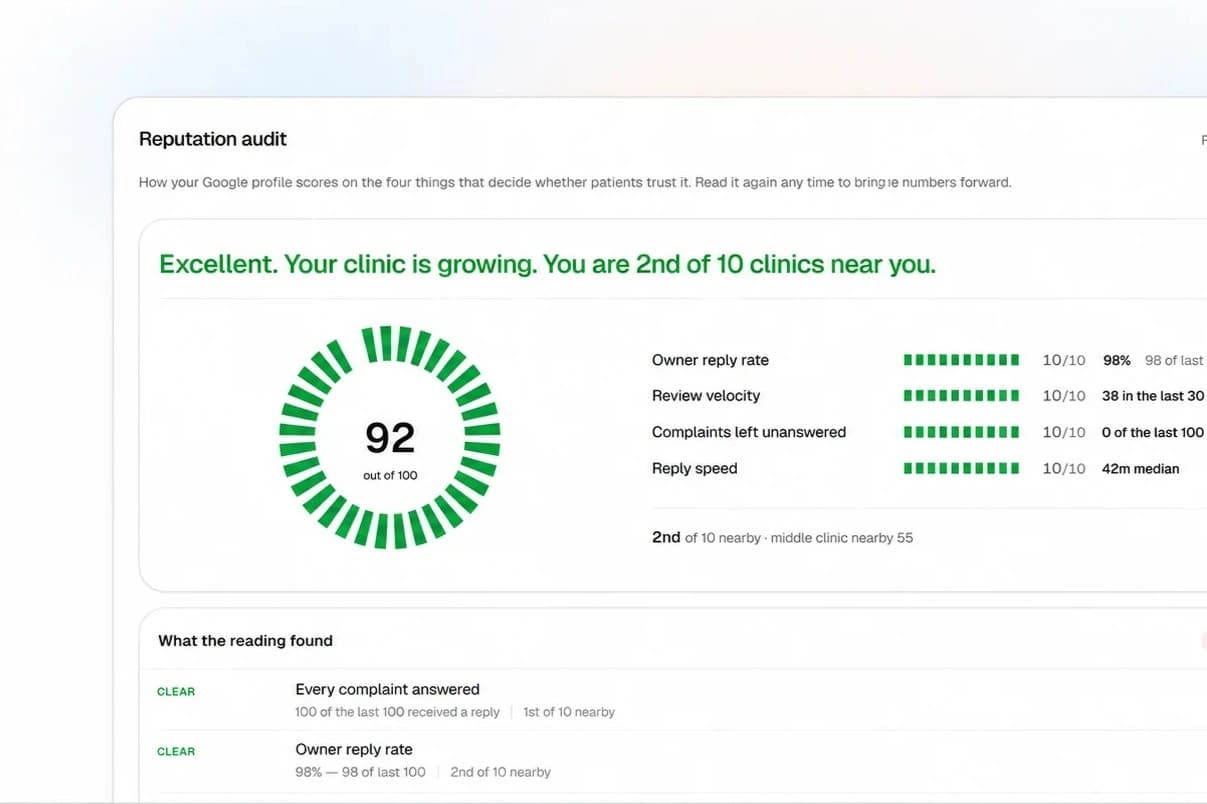Click the Complaints left unanswered progress bar
1207x804 pixels.
961,432
